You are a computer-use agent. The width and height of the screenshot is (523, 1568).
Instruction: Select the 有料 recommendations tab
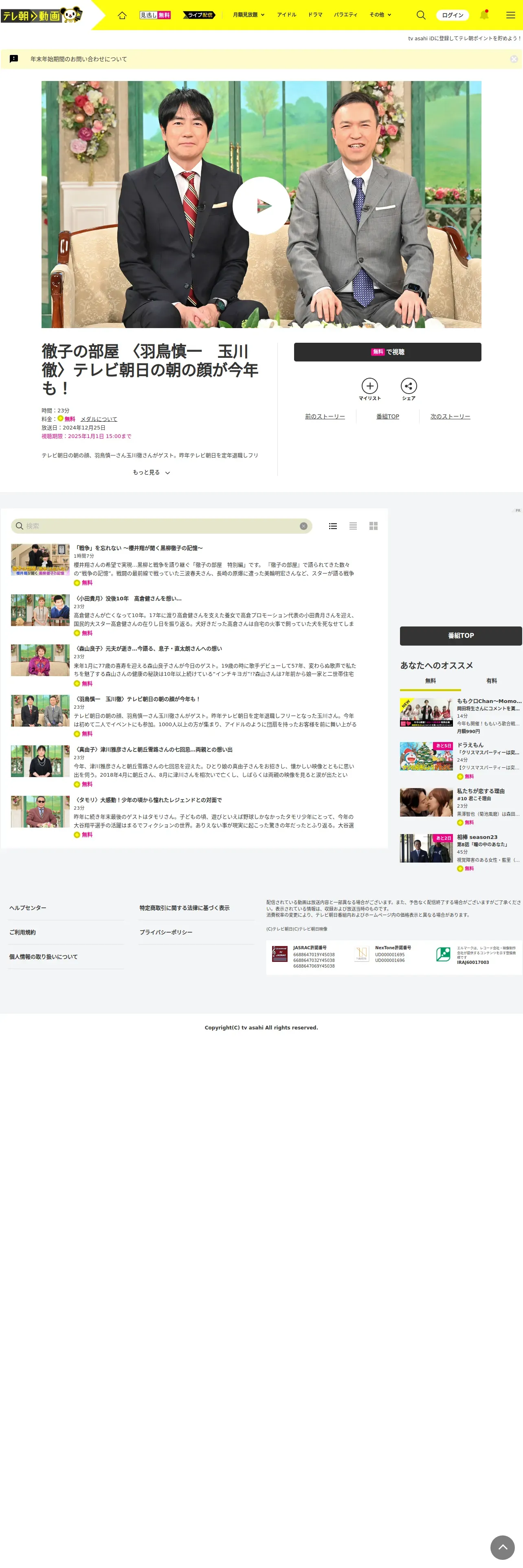[x=491, y=681]
